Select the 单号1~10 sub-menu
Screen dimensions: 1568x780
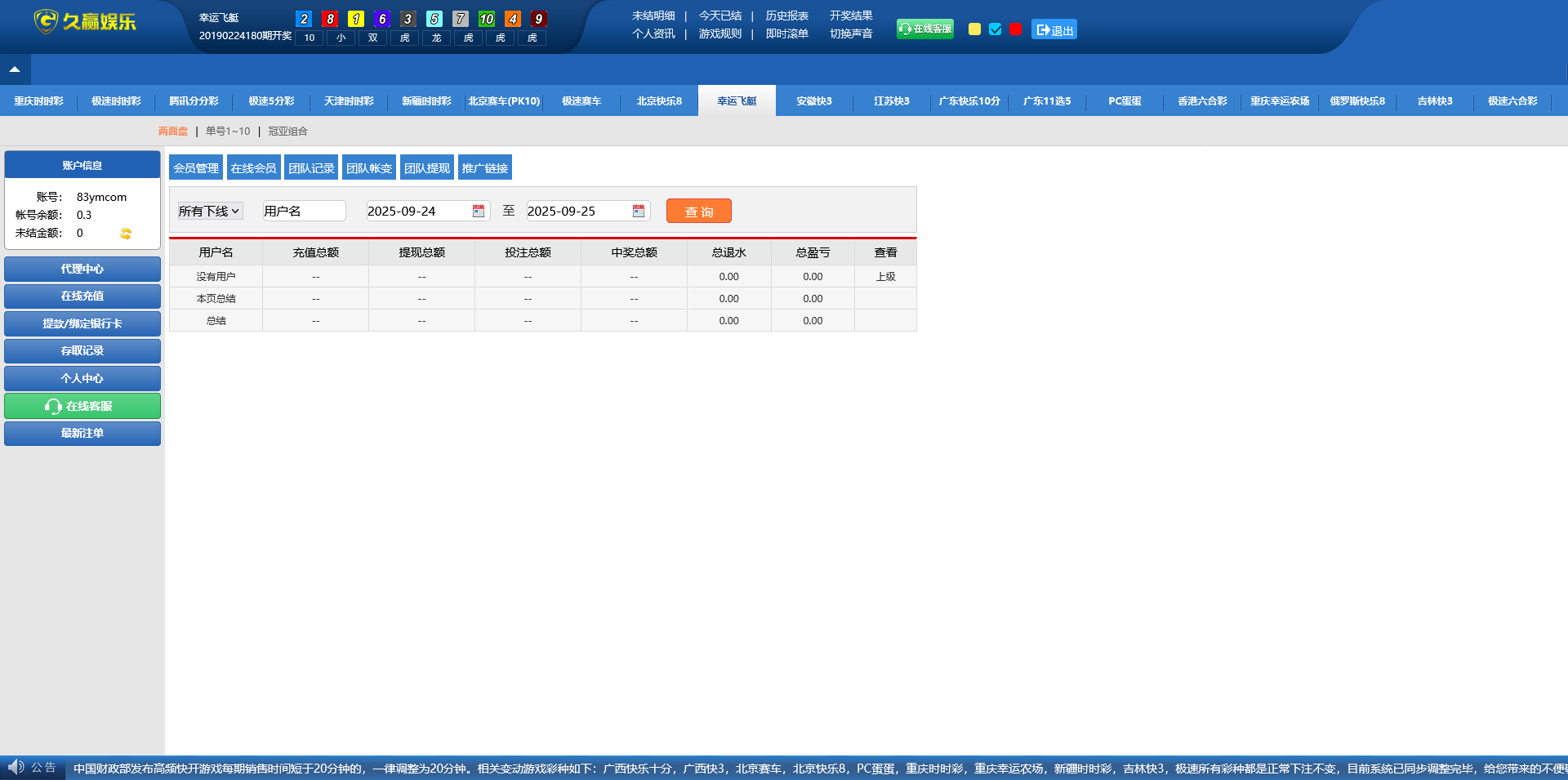coord(228,131)
